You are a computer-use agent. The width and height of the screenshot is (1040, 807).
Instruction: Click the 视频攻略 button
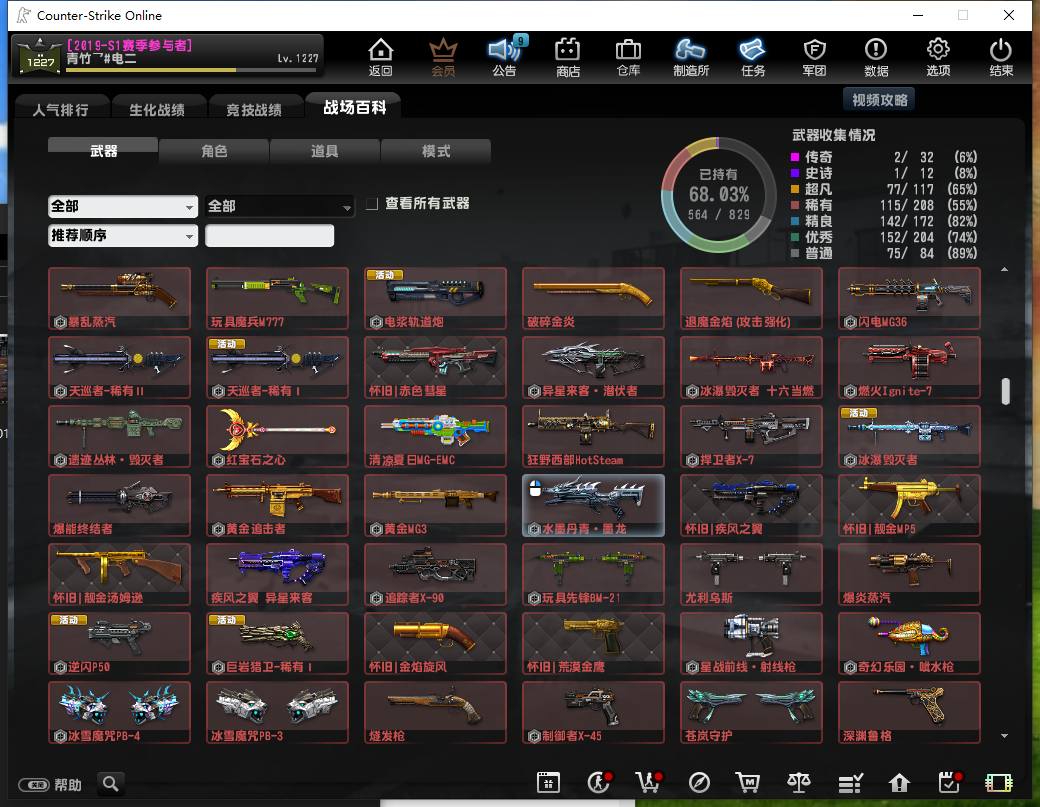(879, 100)
